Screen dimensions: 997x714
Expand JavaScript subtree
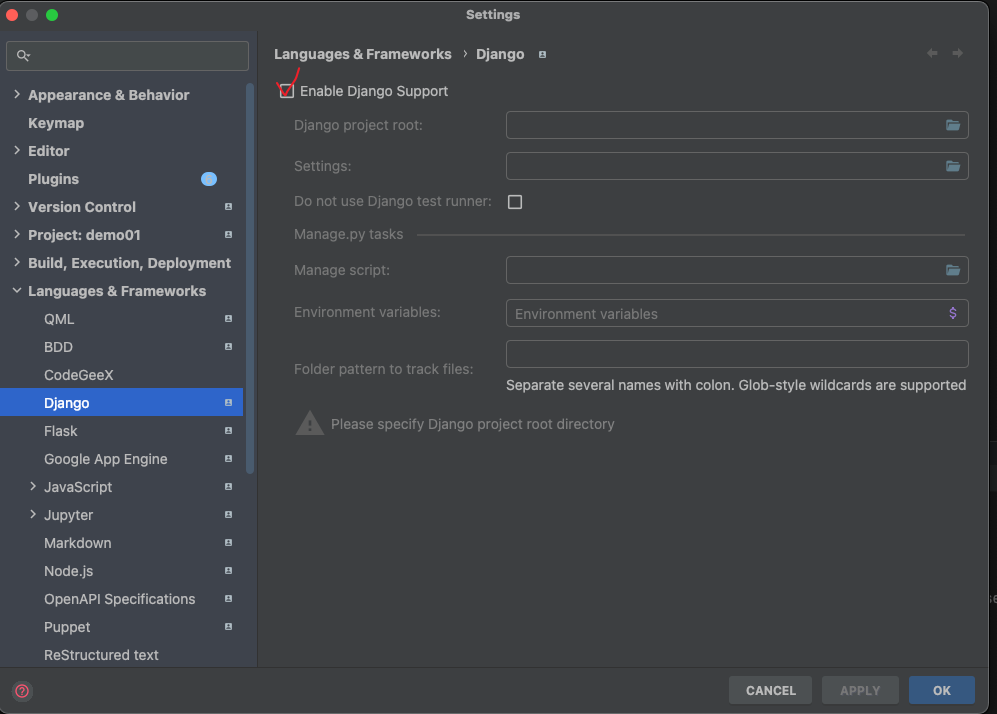click(x=33, y=486)
